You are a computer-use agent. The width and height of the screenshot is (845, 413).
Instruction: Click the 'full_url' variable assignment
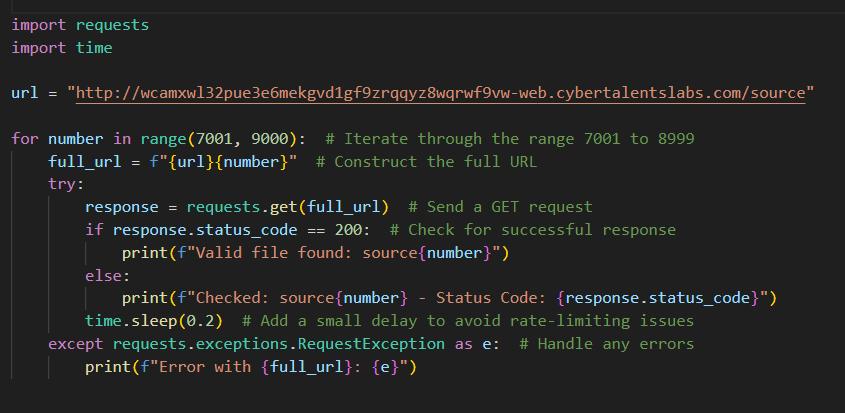(x=173, y=162)
